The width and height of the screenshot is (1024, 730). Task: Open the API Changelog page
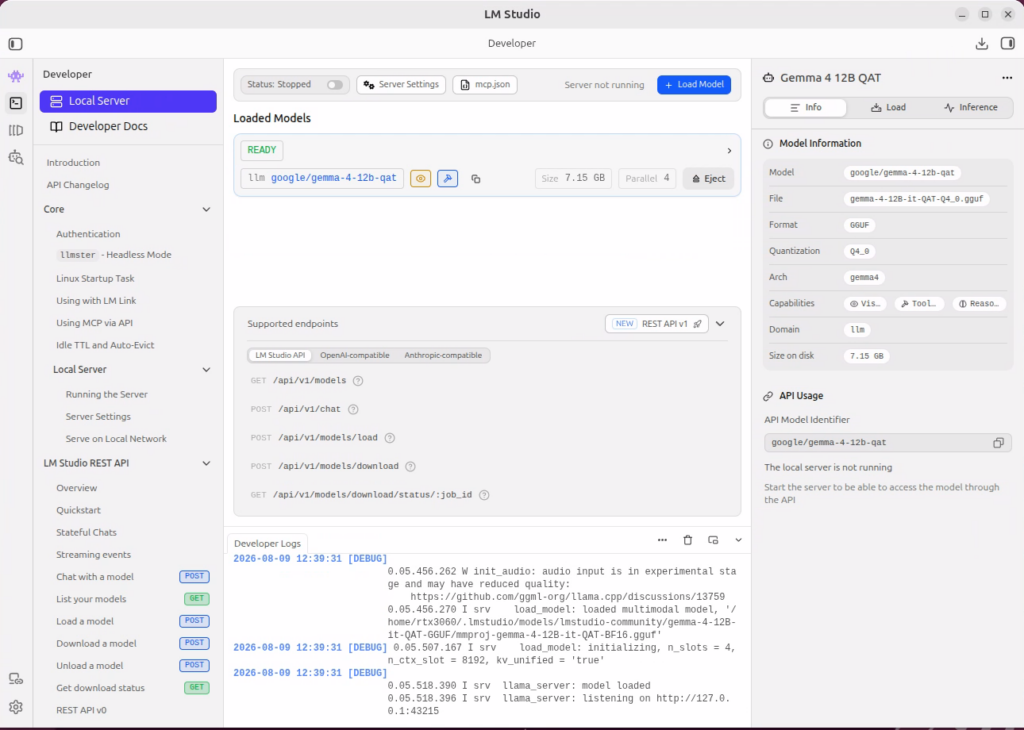coord(78,185)
